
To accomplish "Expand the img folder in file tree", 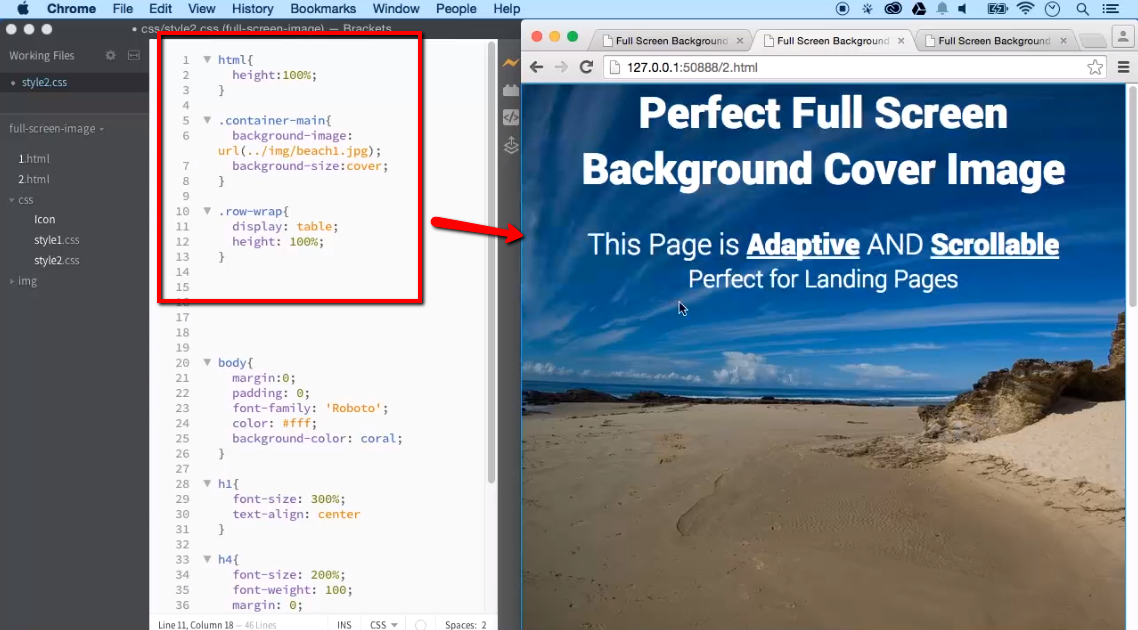I will click(x=12, y=281).
